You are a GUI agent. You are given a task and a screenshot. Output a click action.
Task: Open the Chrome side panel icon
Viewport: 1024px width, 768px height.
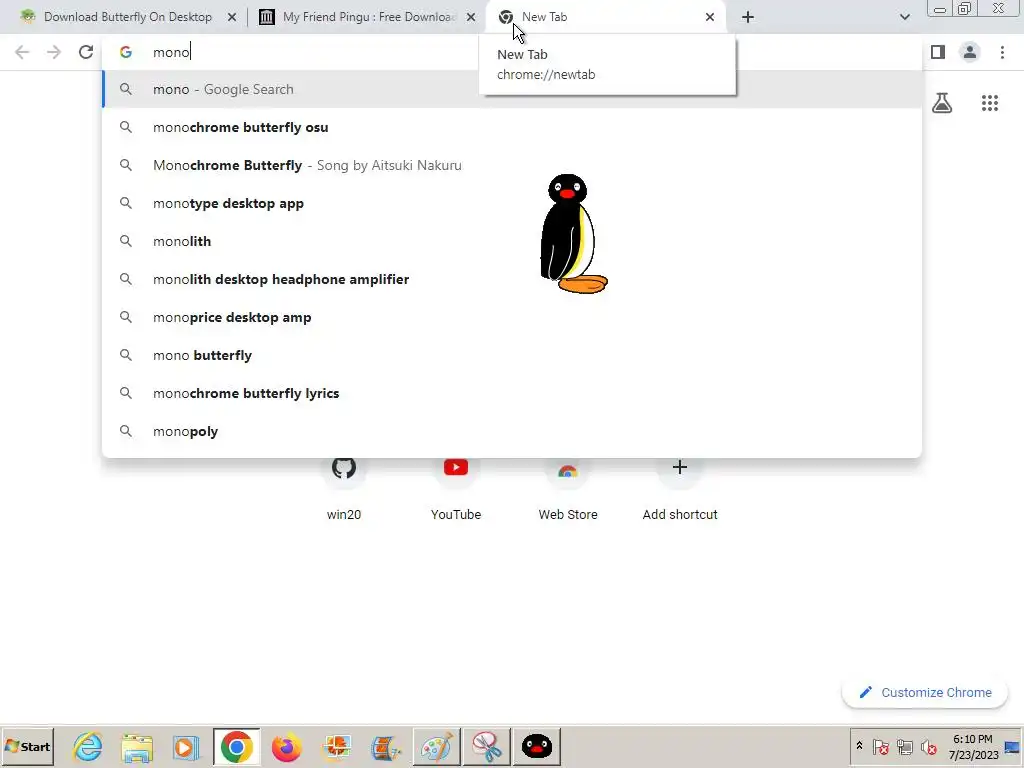click(x=938, y=52)
